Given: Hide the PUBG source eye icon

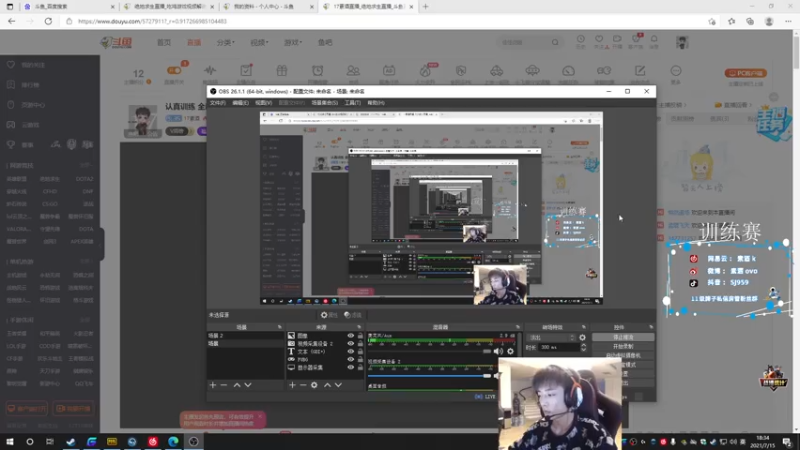Looking at the screenshot, I should tap(351, 359).
